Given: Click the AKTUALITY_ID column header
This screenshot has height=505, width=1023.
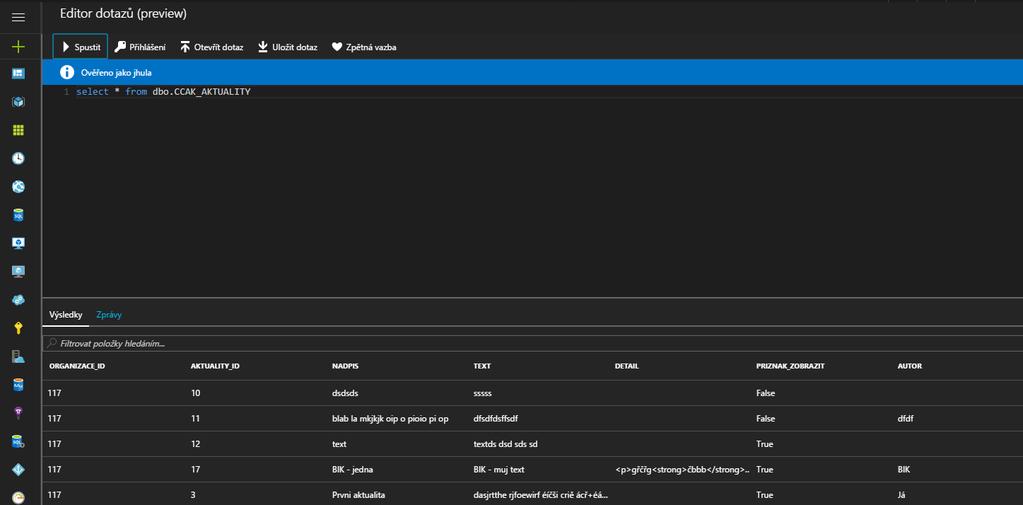Looking at the screenshot, I should click(x=215, y=366).
